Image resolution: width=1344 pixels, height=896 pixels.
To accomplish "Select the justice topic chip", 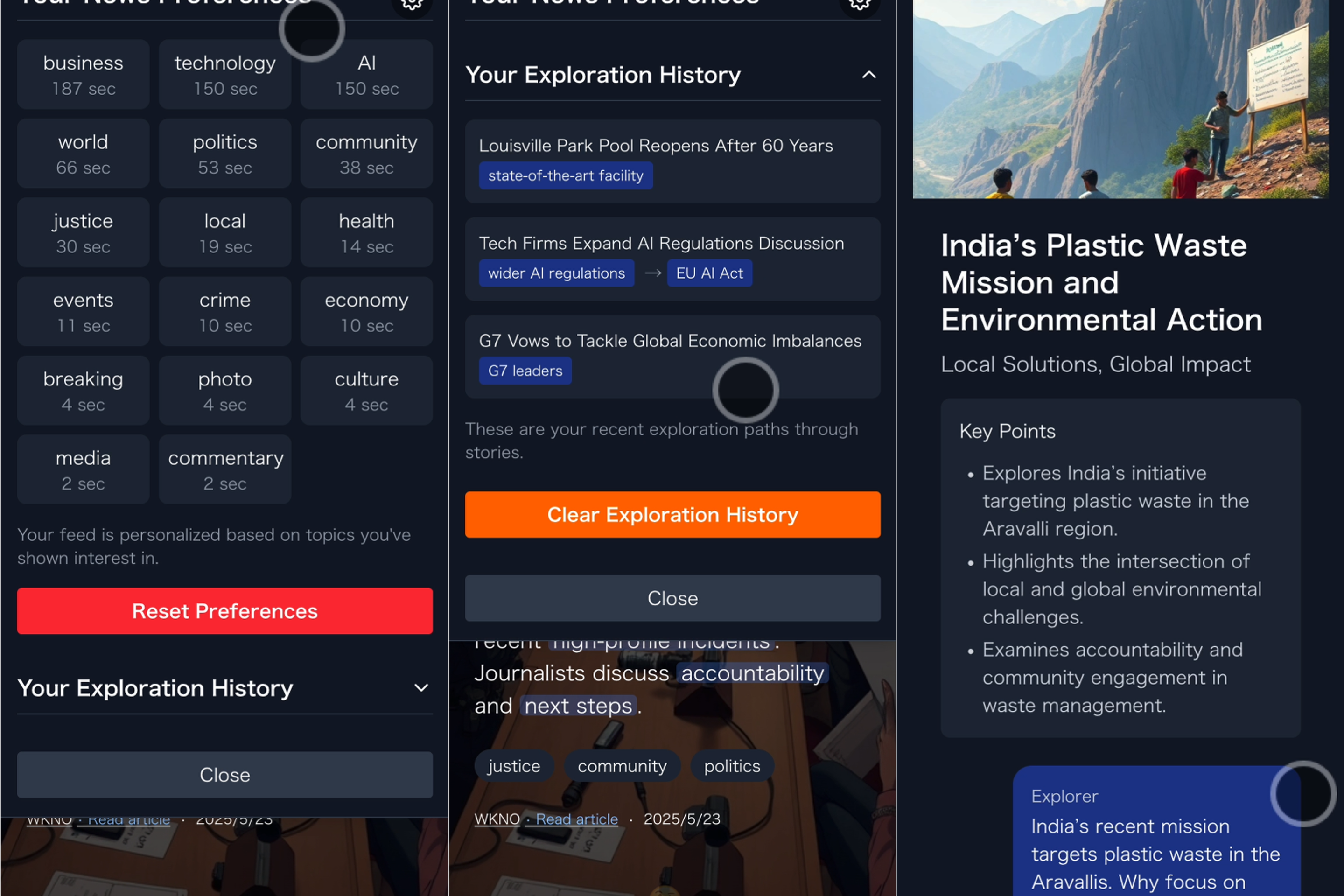I will coord(513,766).
